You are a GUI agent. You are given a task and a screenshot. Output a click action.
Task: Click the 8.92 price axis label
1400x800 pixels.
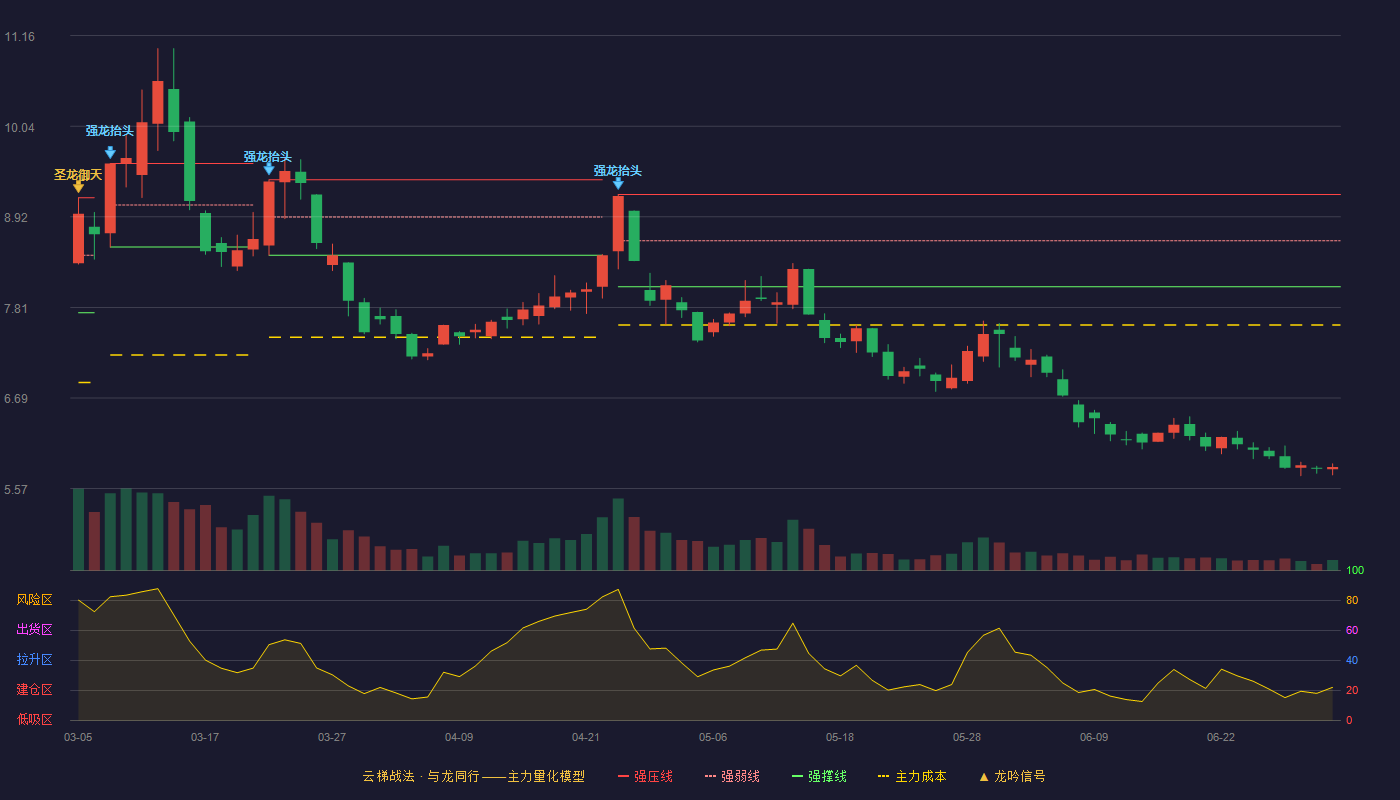pyautogui.click(x=16, y=218)
